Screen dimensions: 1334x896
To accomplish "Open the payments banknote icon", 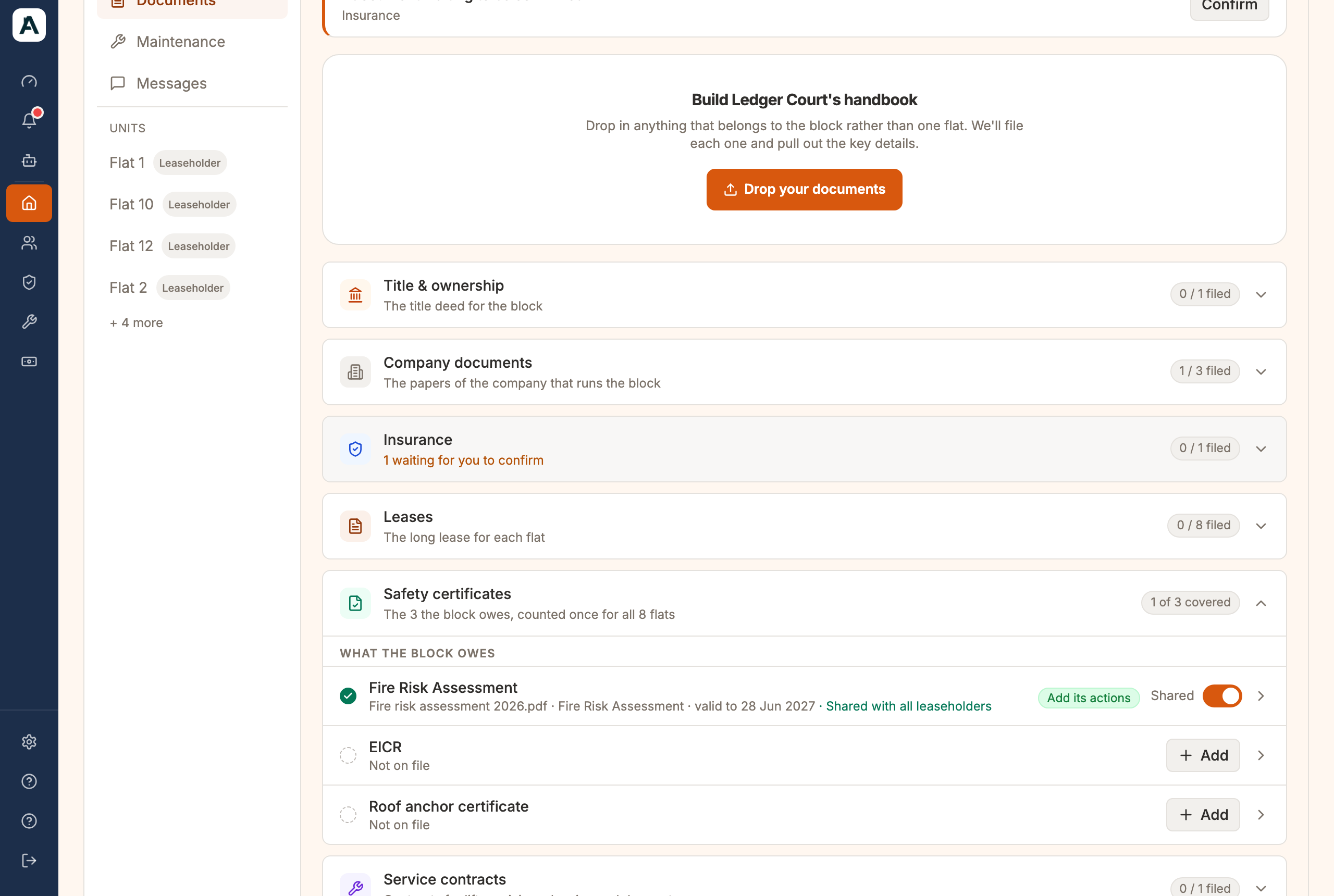I will pos(29,362).
